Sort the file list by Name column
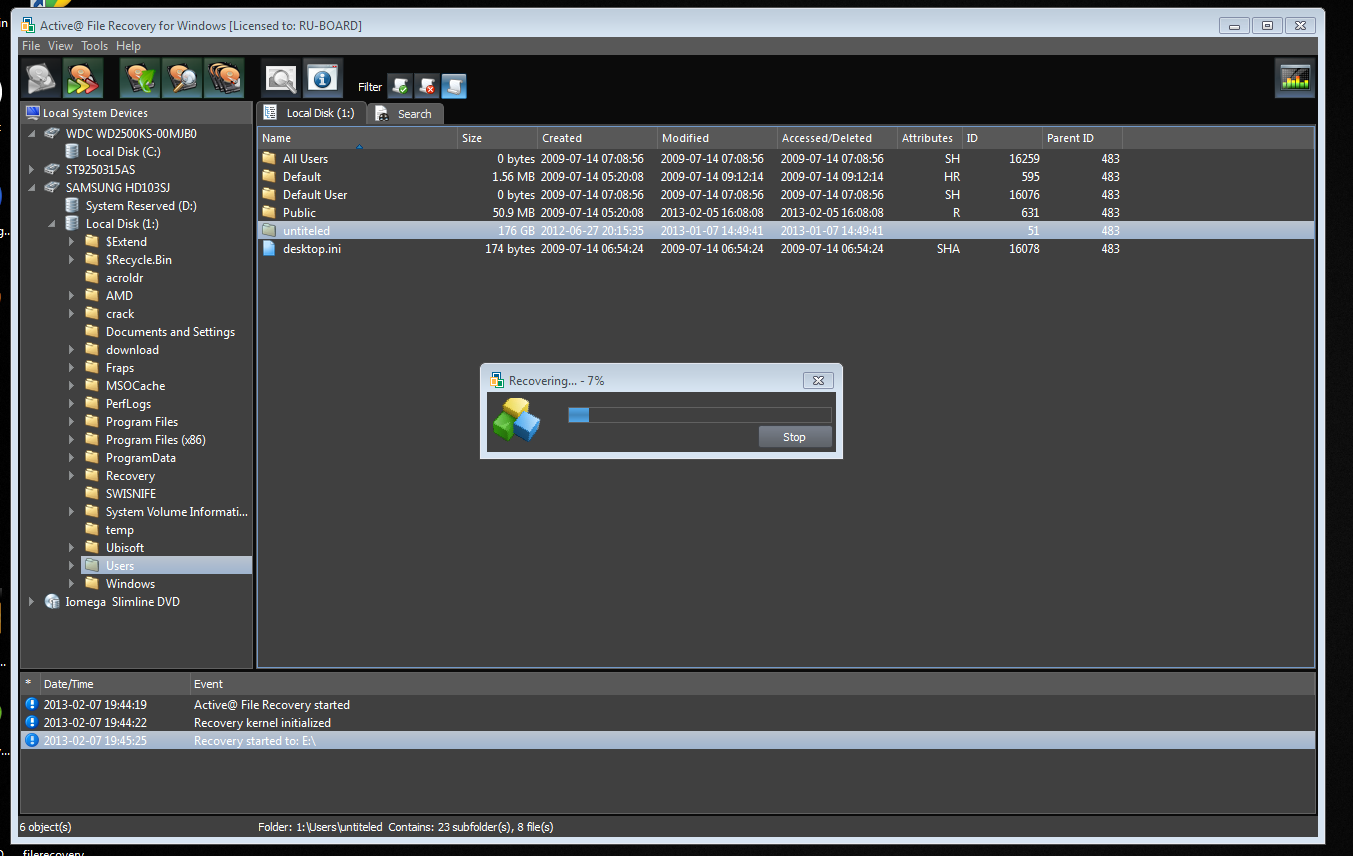Viewport: 1353px width, 856px height. pos(358,138)
